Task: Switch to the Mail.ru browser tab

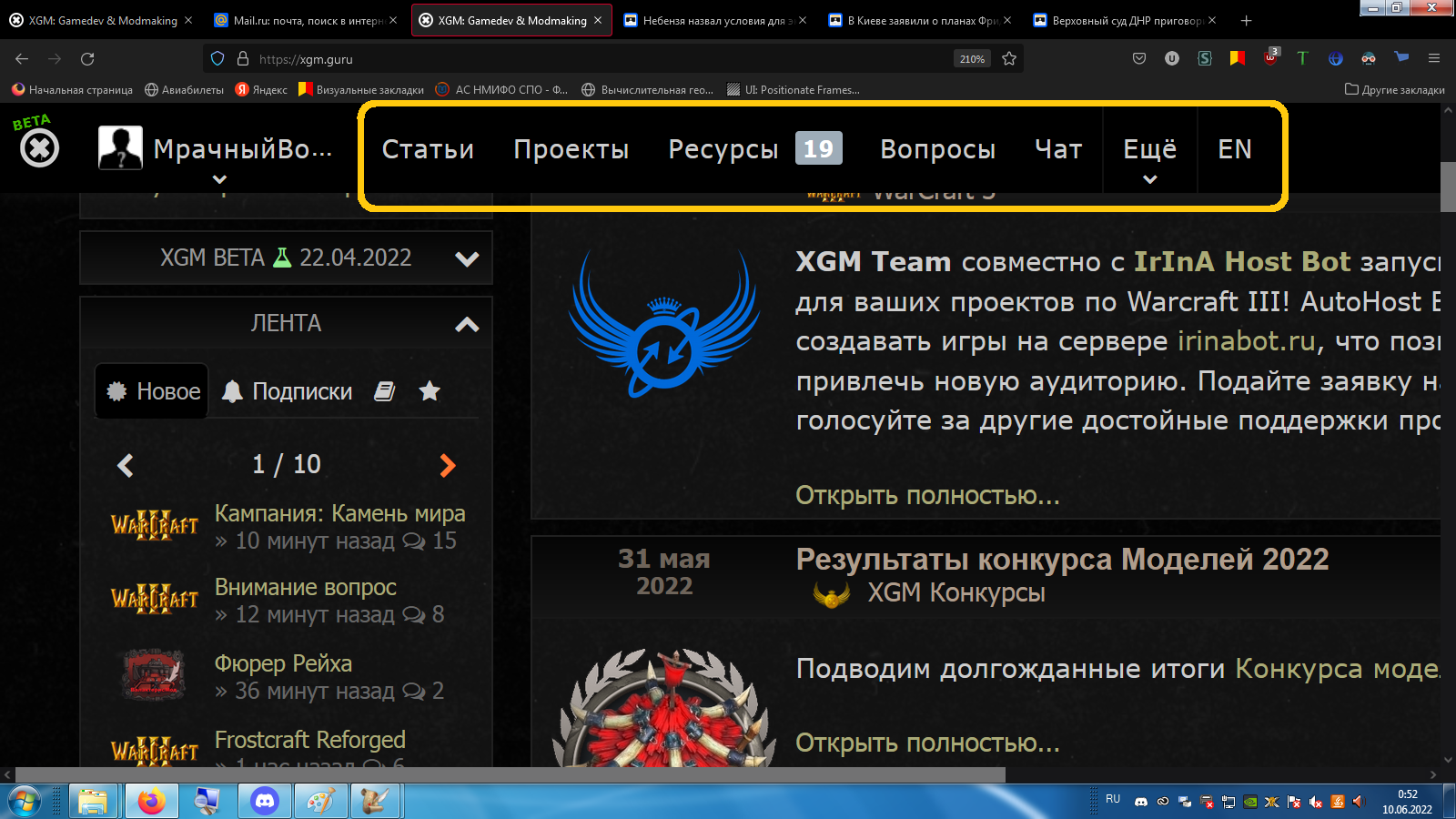Action: (306, 20)
